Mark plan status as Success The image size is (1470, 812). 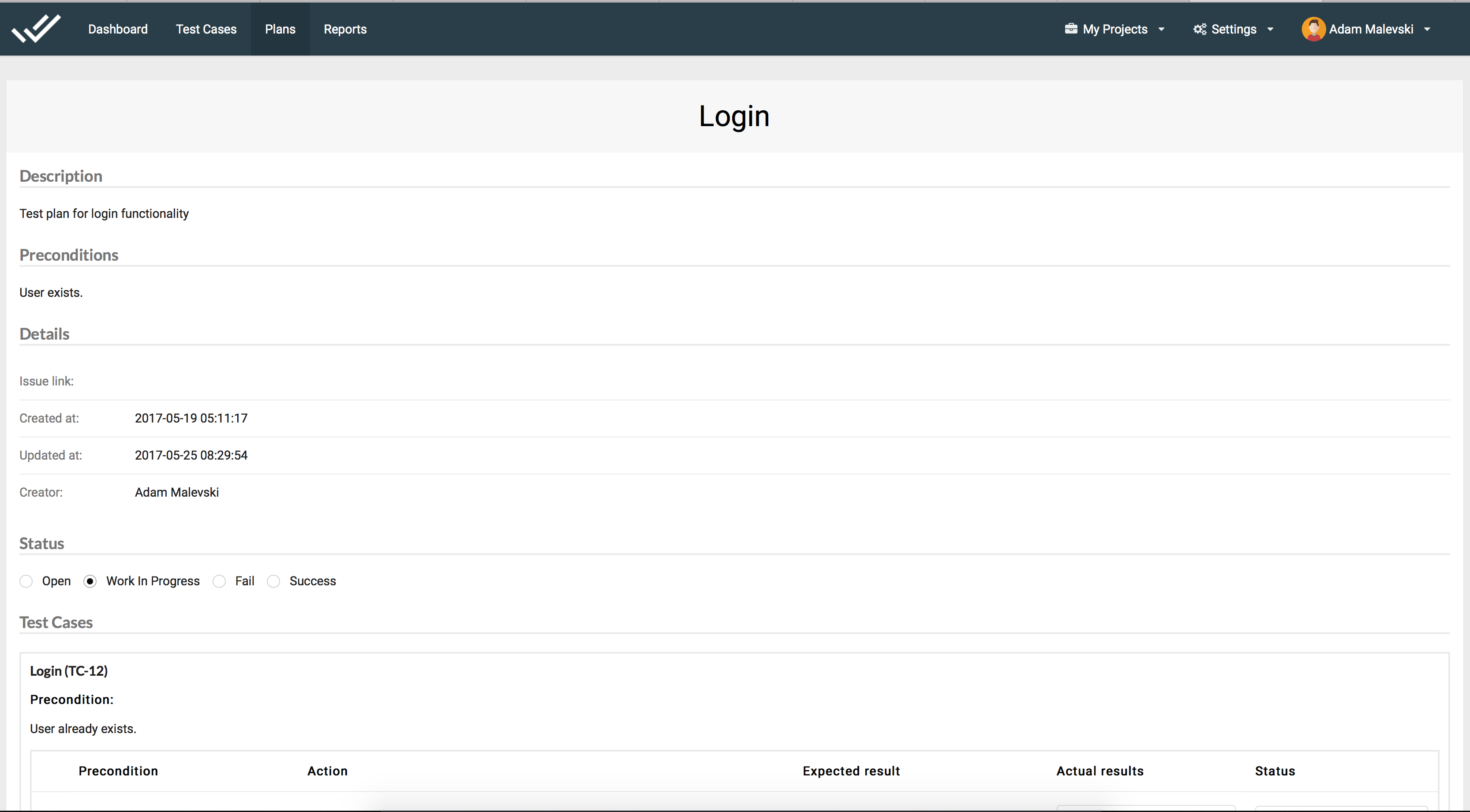(x=274, y=581)
